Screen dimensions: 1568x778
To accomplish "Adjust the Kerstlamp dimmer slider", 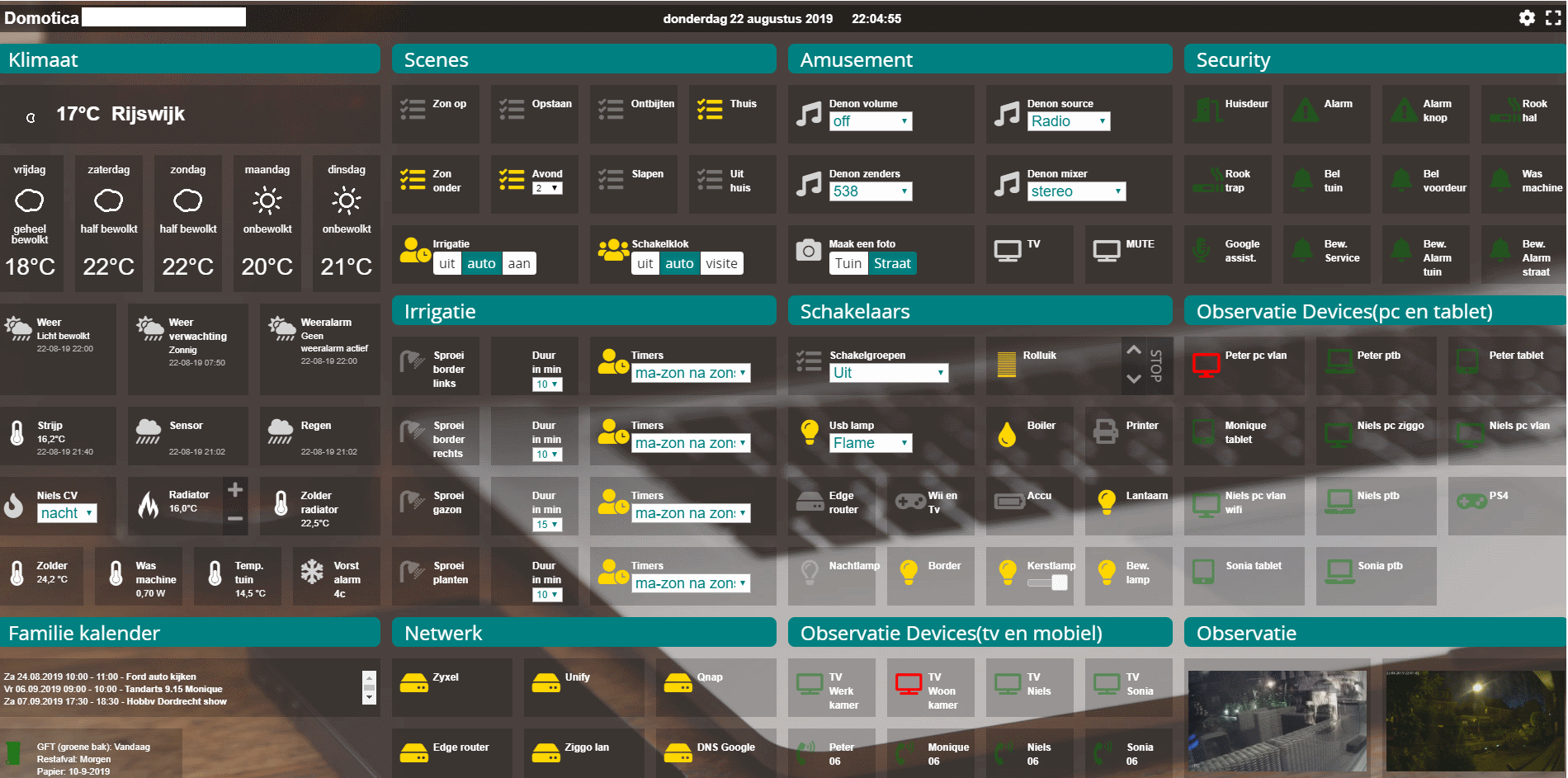I will click(x=1047, y=582).
